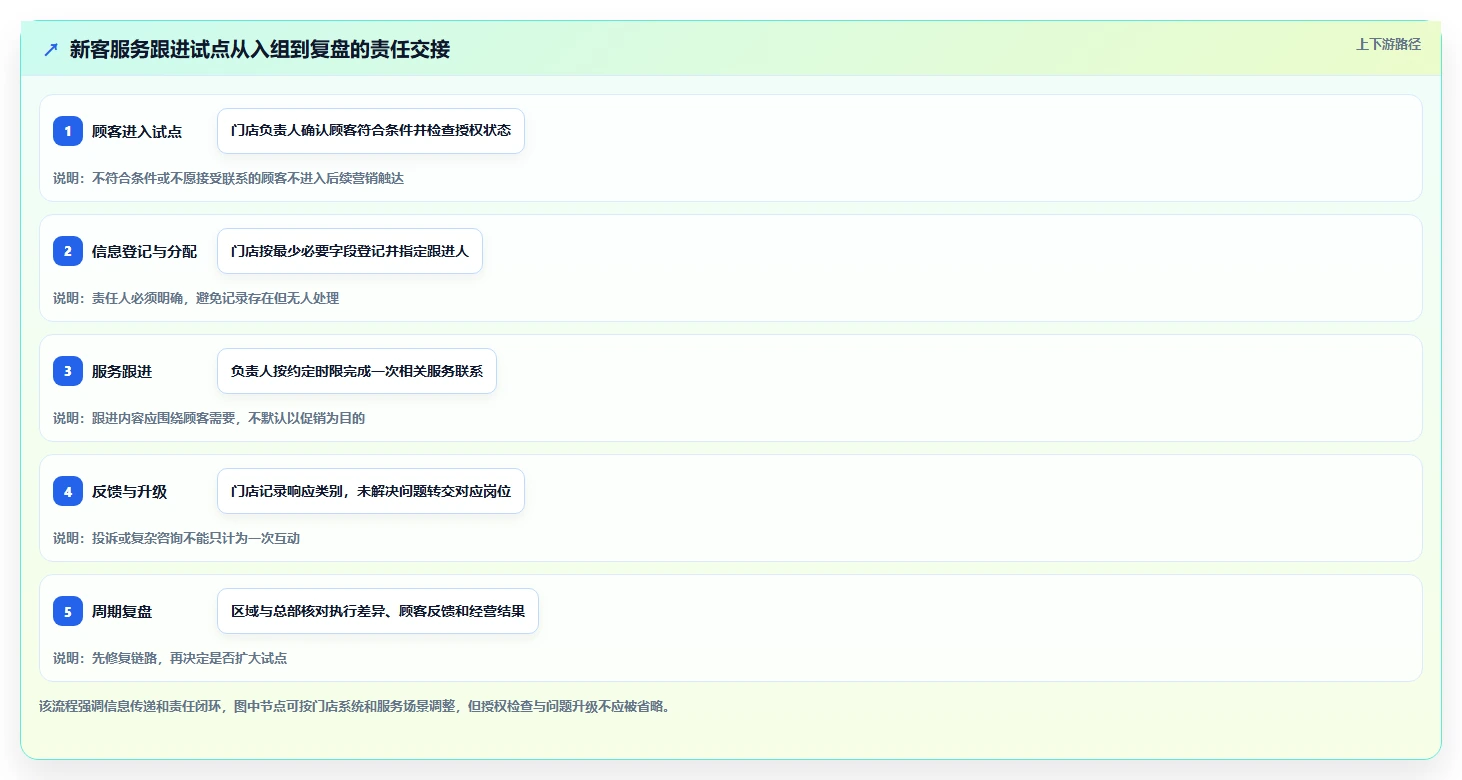Click the 负责人按约定时限完成一次相关服务联系 box
The width and height of the screenshot is (1462, 780).
[x=357, y=371]
